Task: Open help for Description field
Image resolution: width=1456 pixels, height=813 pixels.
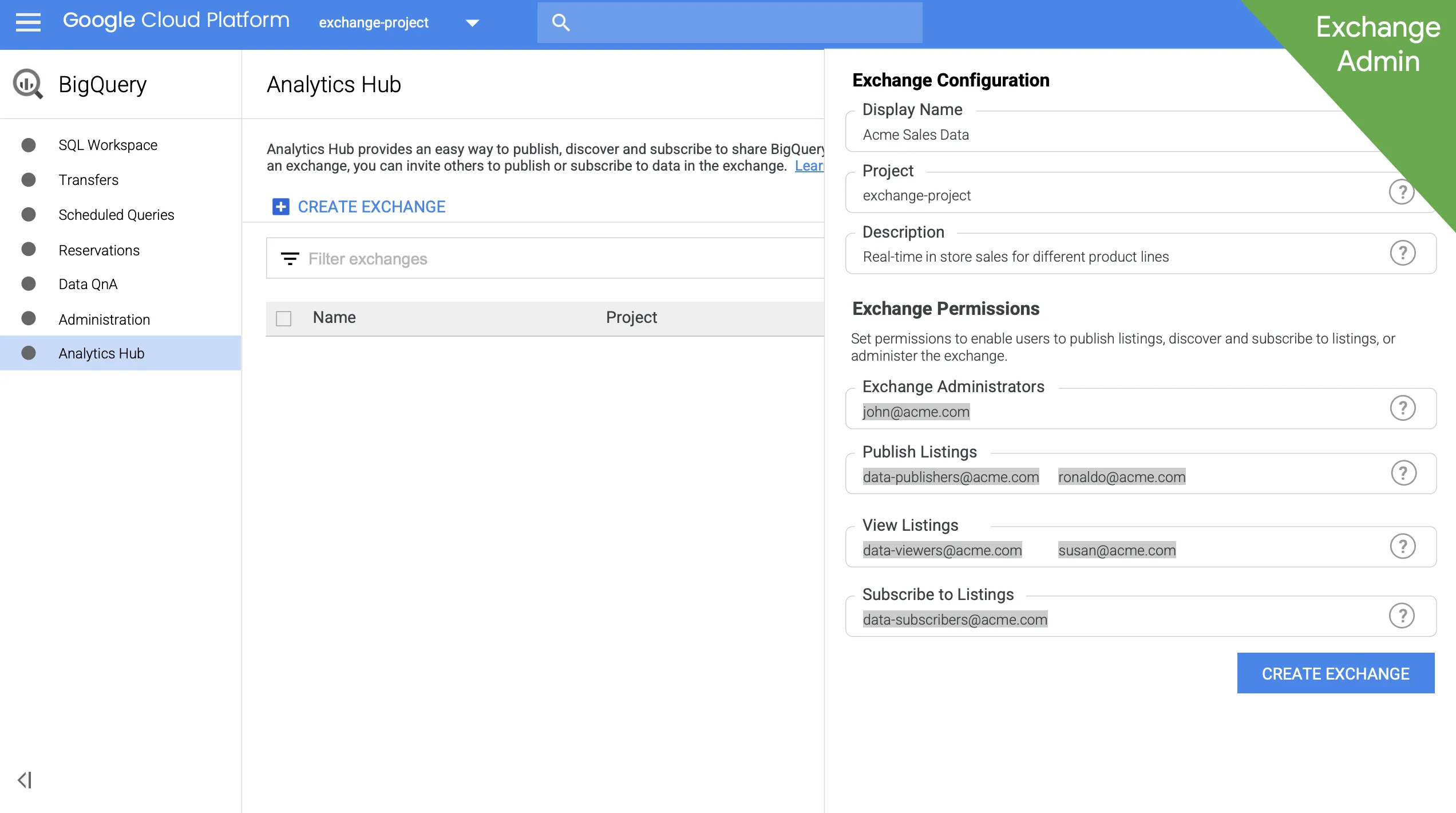Action: [1403, 253]
